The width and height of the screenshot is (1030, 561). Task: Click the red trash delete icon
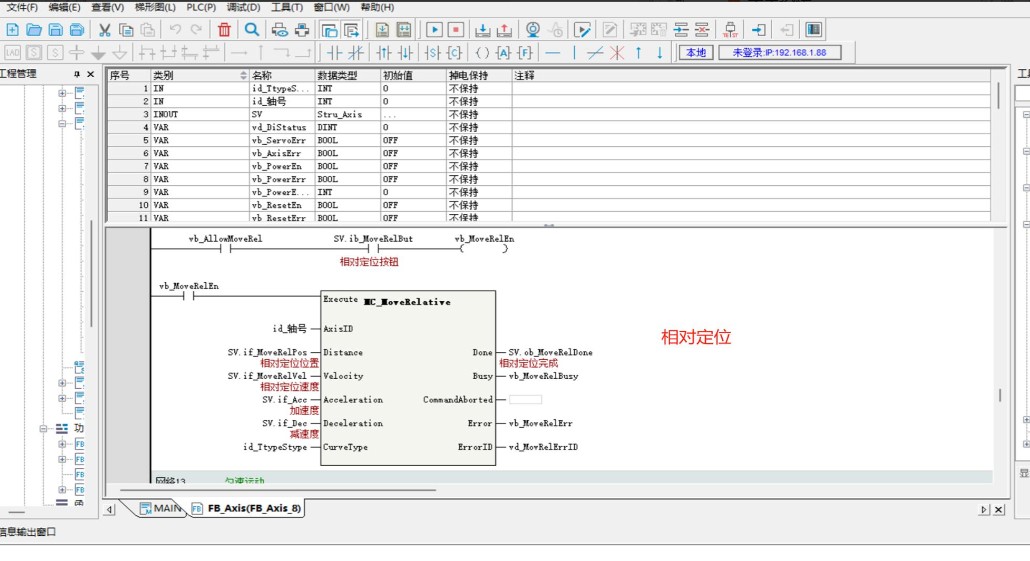pos(224,30)
